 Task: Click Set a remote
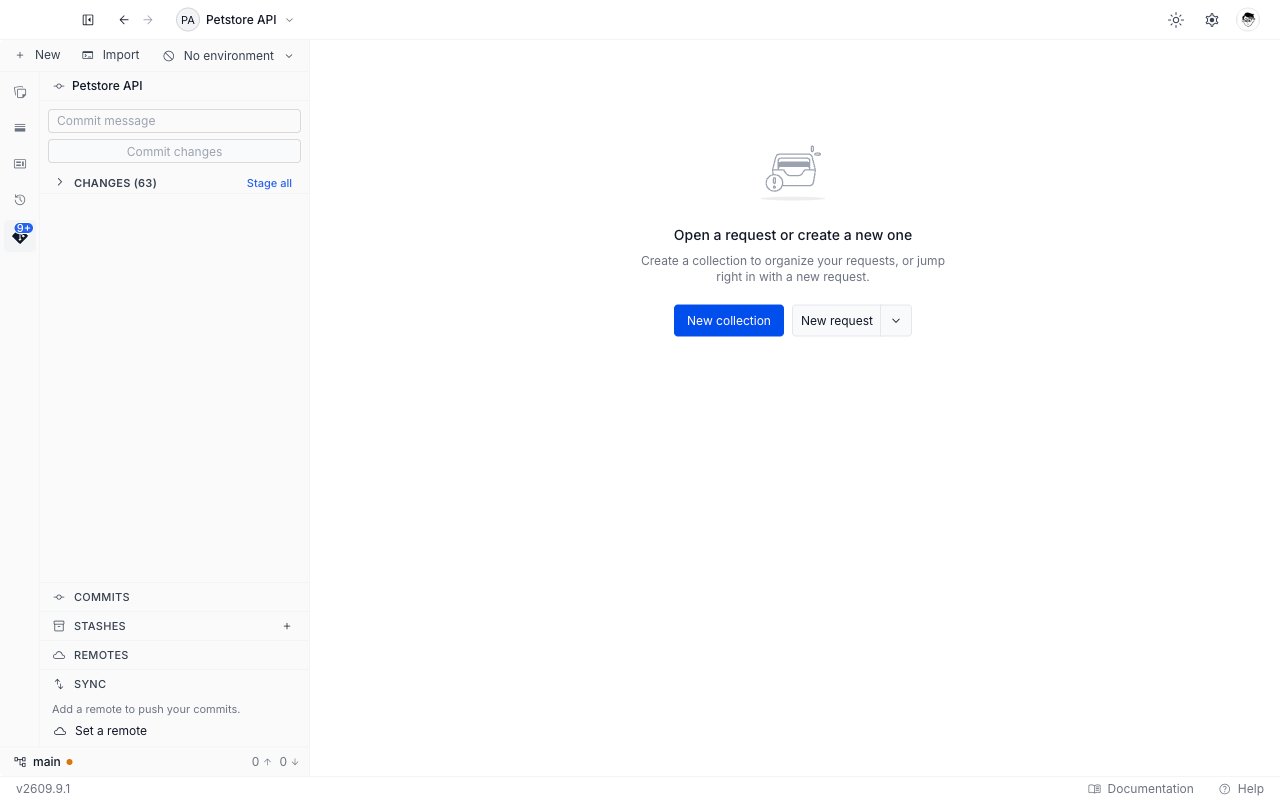click(100, 731)
